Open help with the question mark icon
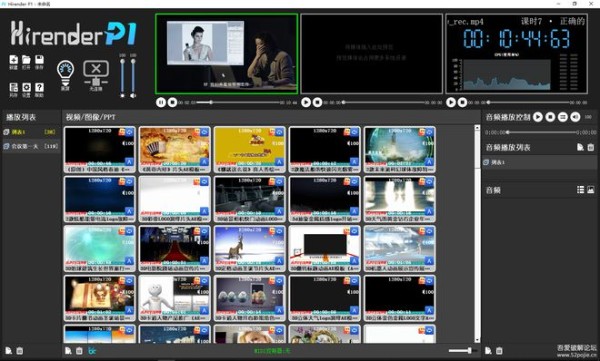Viewport: 600px width, 361px height. click(39, 88)
